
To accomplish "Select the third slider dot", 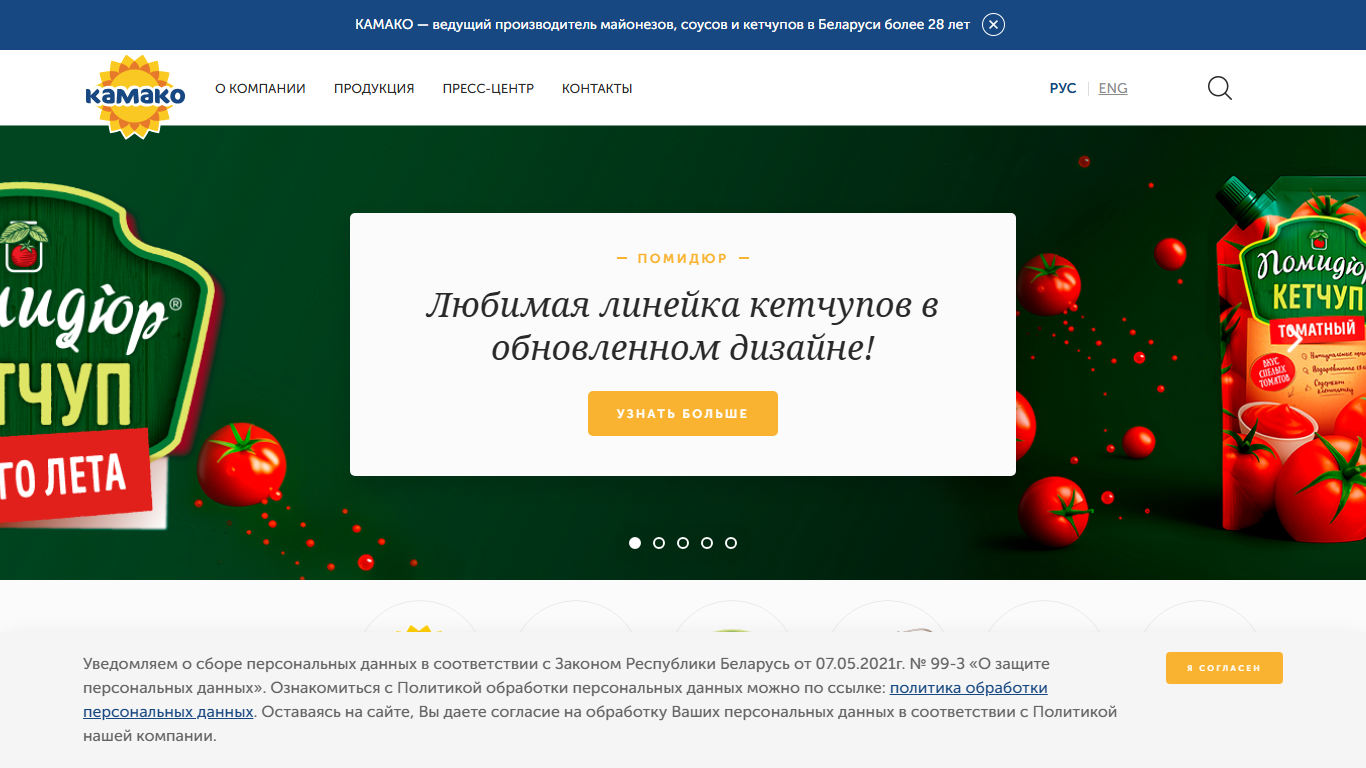I will pyautogui.click(x=683, y=543).
